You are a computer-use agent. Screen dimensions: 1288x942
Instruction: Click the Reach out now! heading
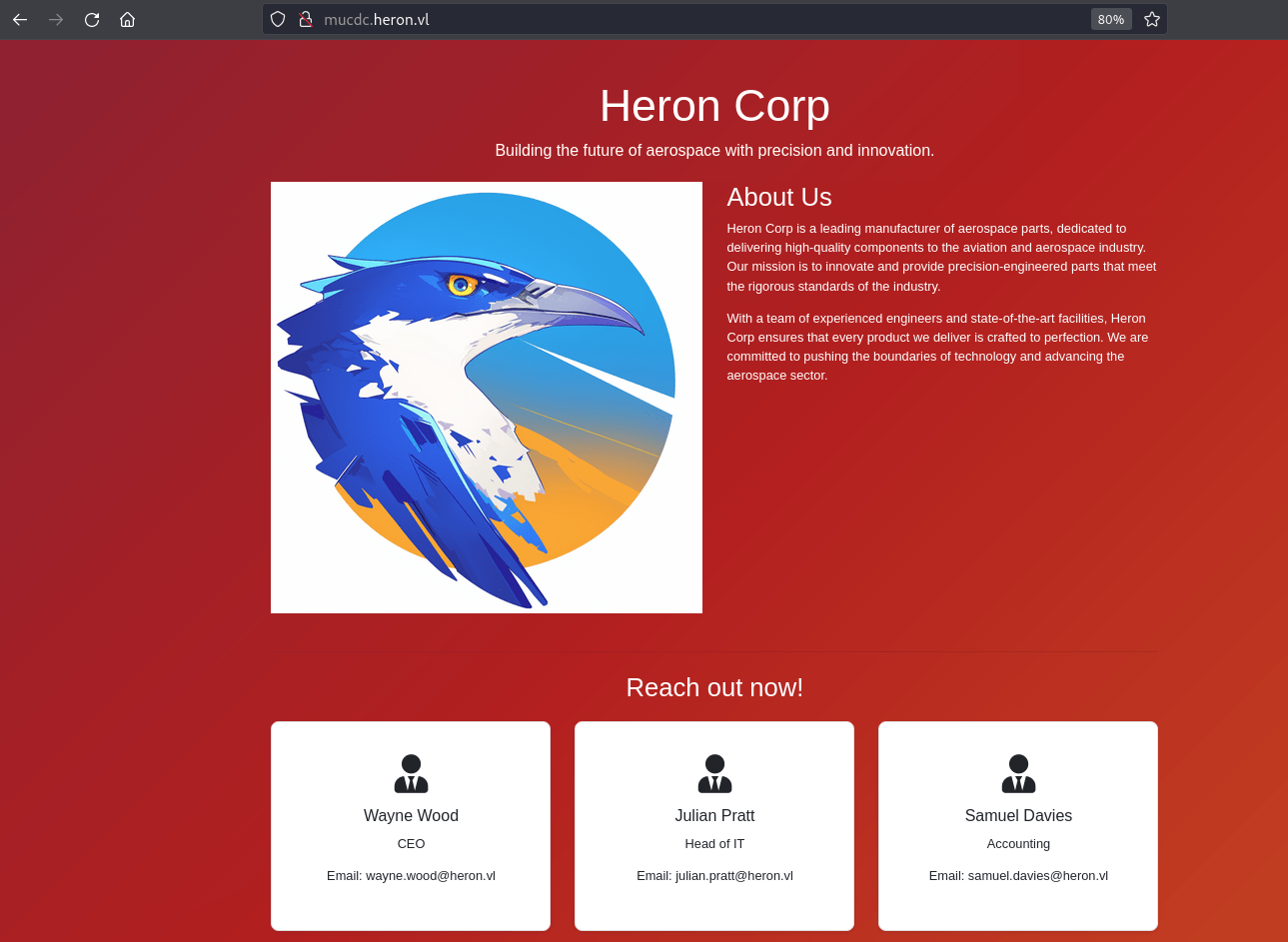[x=714, y=687]
